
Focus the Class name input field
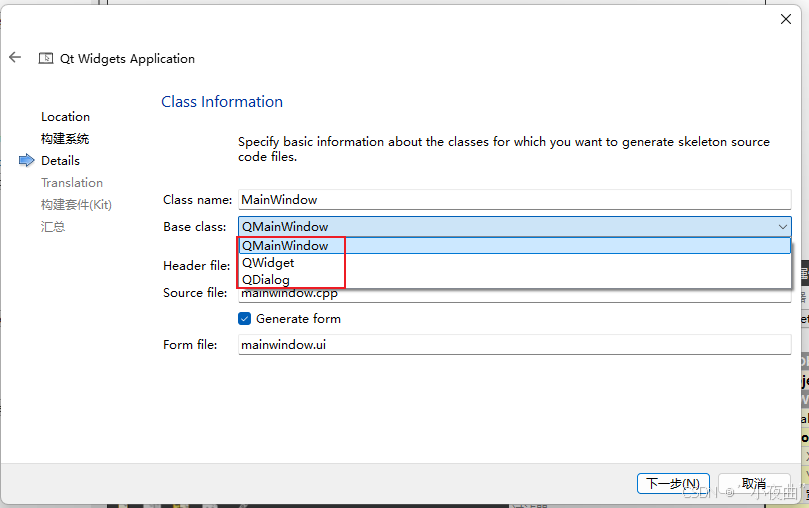(x=514, y=200)
